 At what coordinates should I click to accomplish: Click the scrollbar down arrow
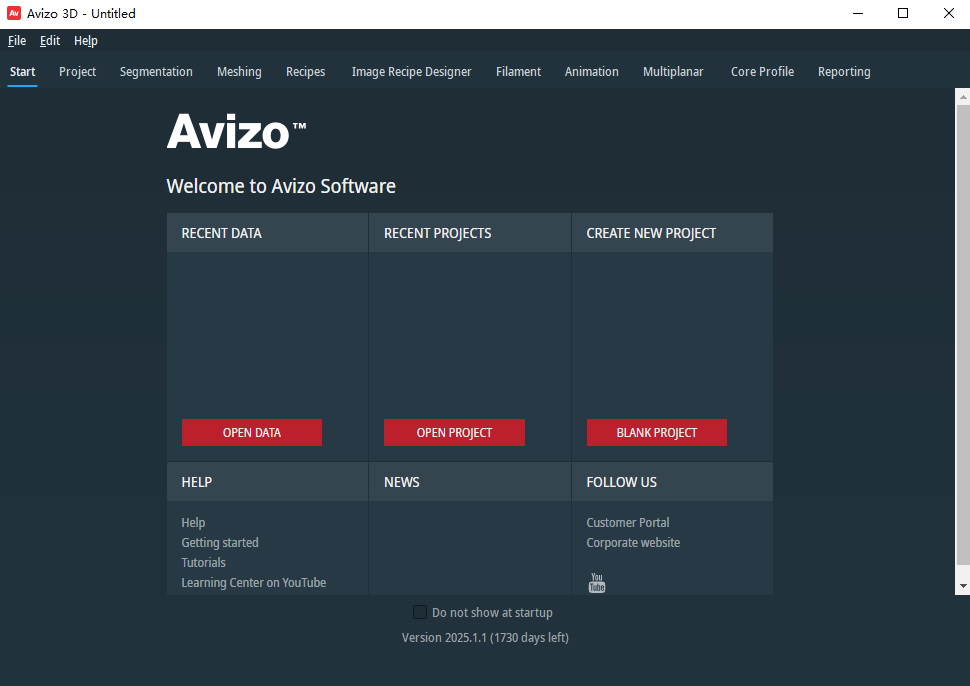962,586
